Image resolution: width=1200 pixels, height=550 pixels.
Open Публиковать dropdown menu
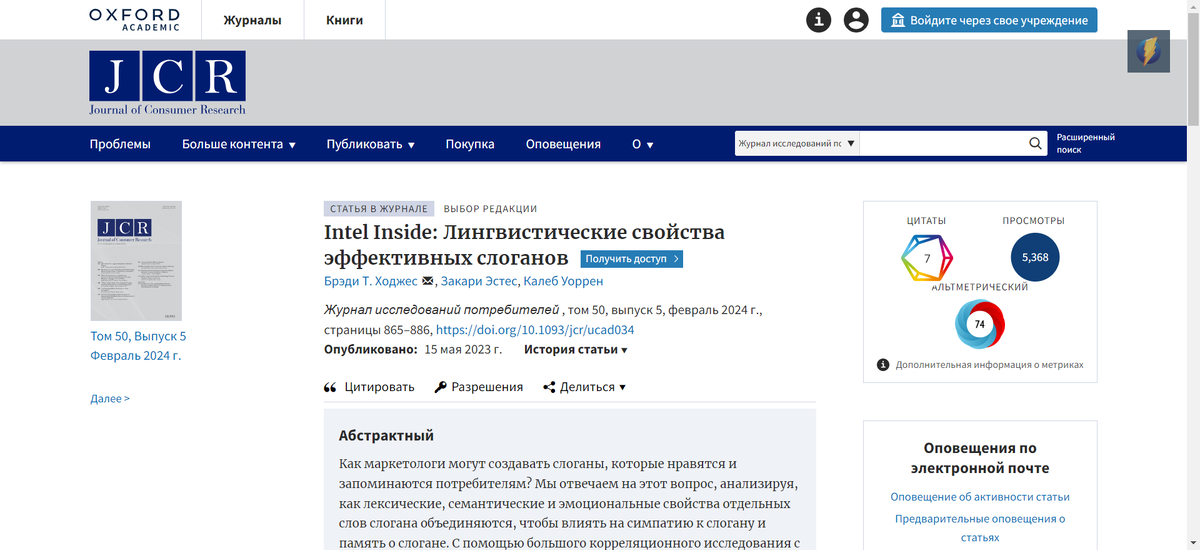370,144
